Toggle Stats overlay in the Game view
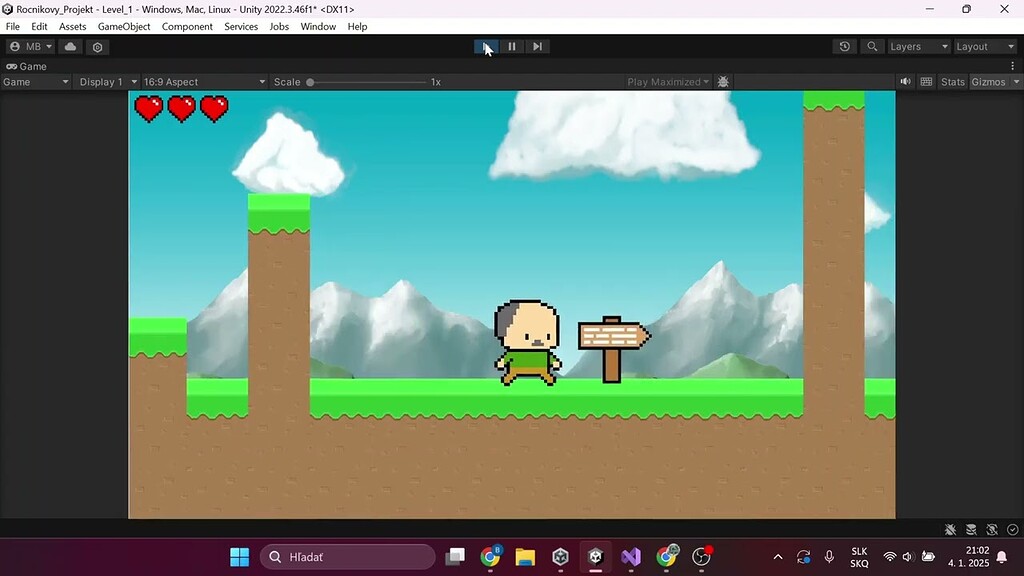 [x=952, y=81]
